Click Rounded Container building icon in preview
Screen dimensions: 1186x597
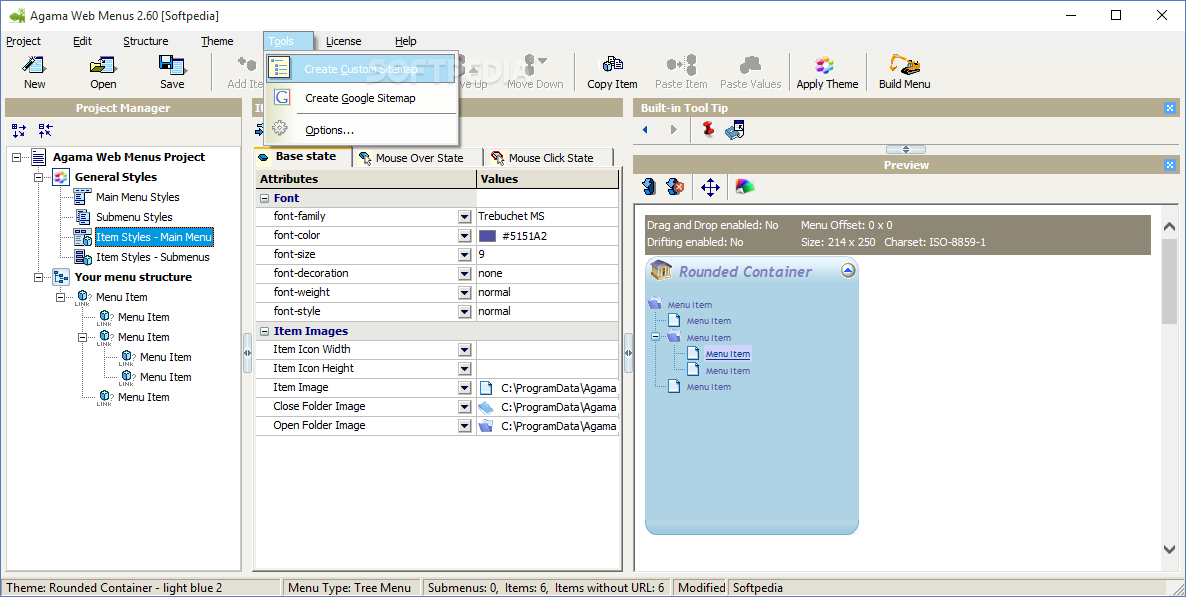661,270
